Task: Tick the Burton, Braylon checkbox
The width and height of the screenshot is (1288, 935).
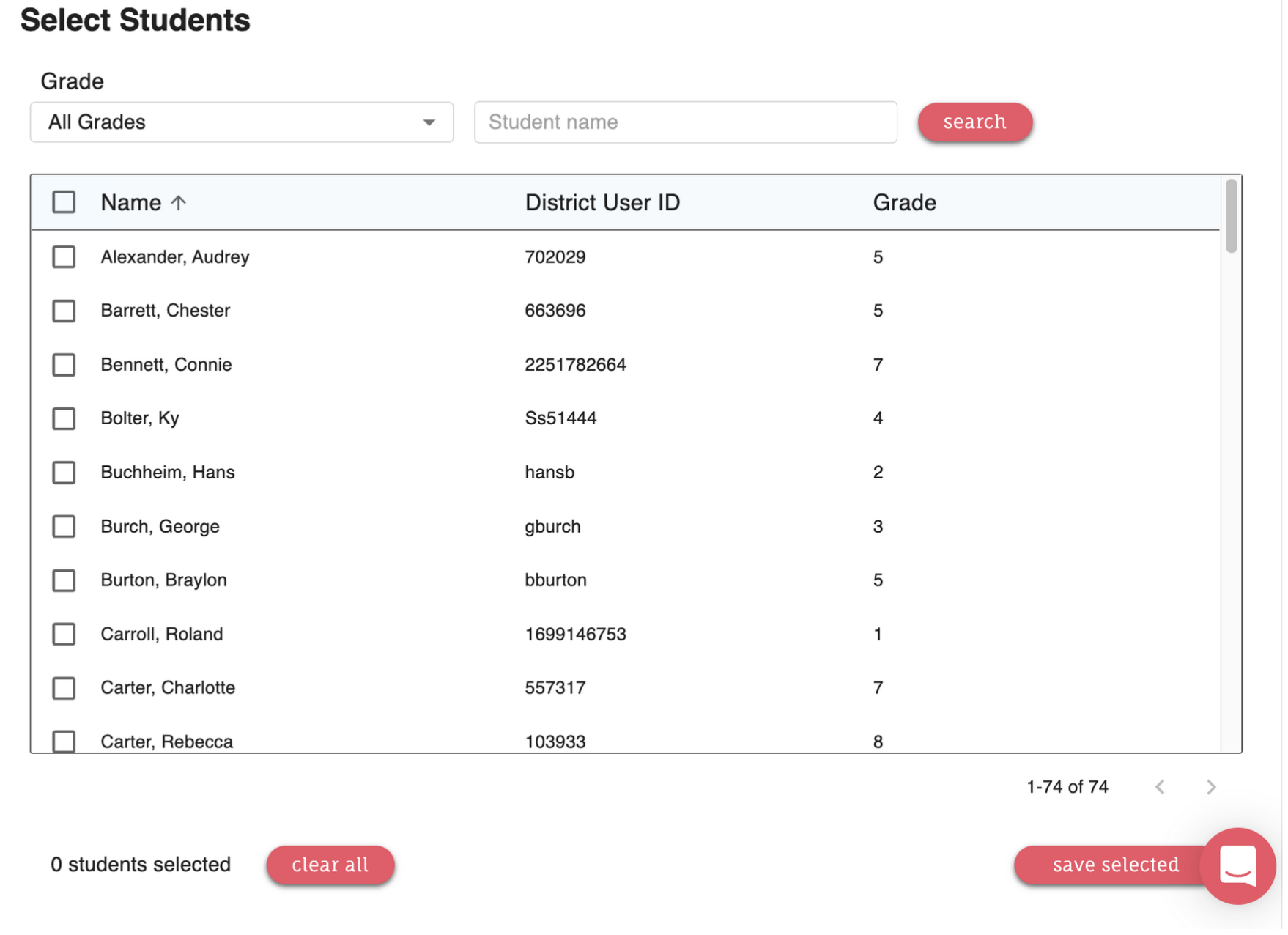Action: point(64,582)
